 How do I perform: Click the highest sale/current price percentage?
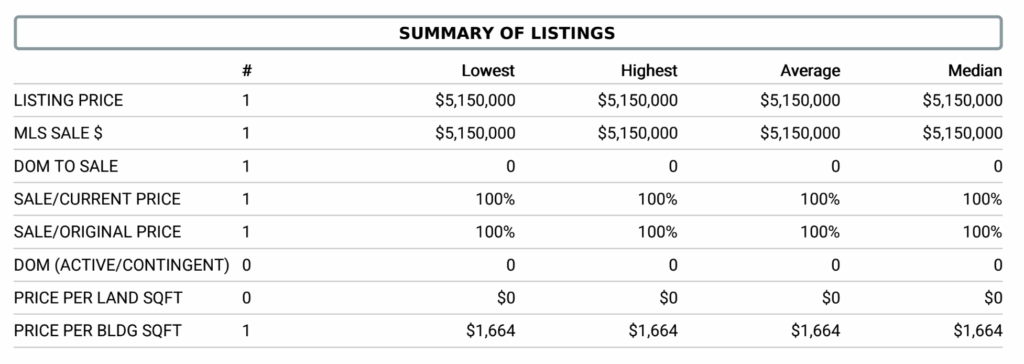tap(658, 199)
